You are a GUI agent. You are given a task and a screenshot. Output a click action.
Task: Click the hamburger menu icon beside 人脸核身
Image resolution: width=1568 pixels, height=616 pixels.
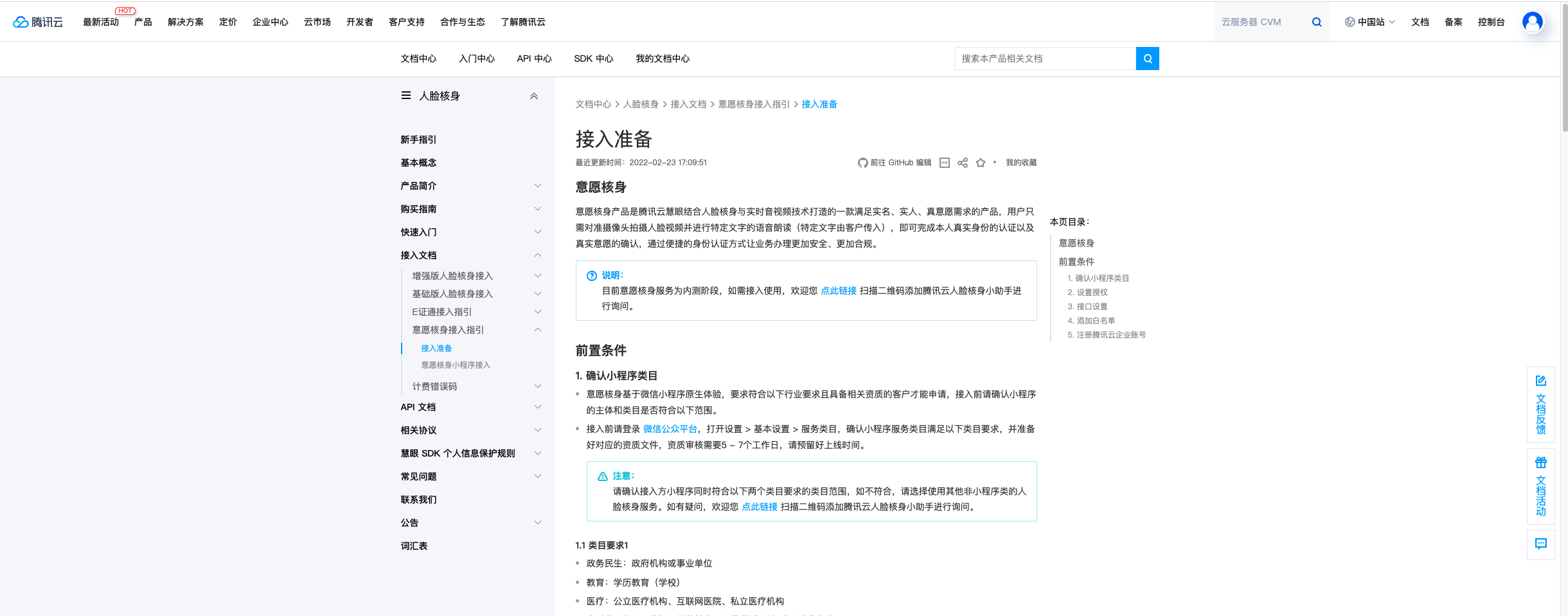406,95
